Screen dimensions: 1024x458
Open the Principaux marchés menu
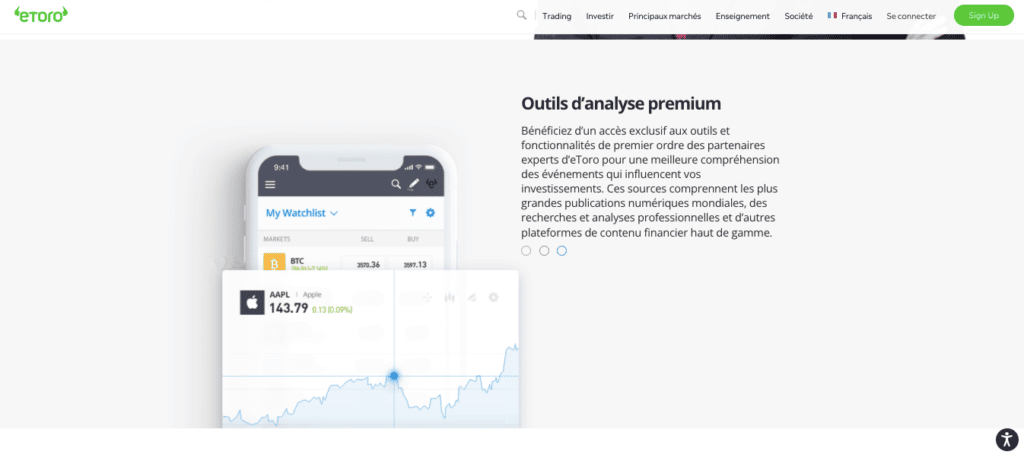(x=664, y=16)
